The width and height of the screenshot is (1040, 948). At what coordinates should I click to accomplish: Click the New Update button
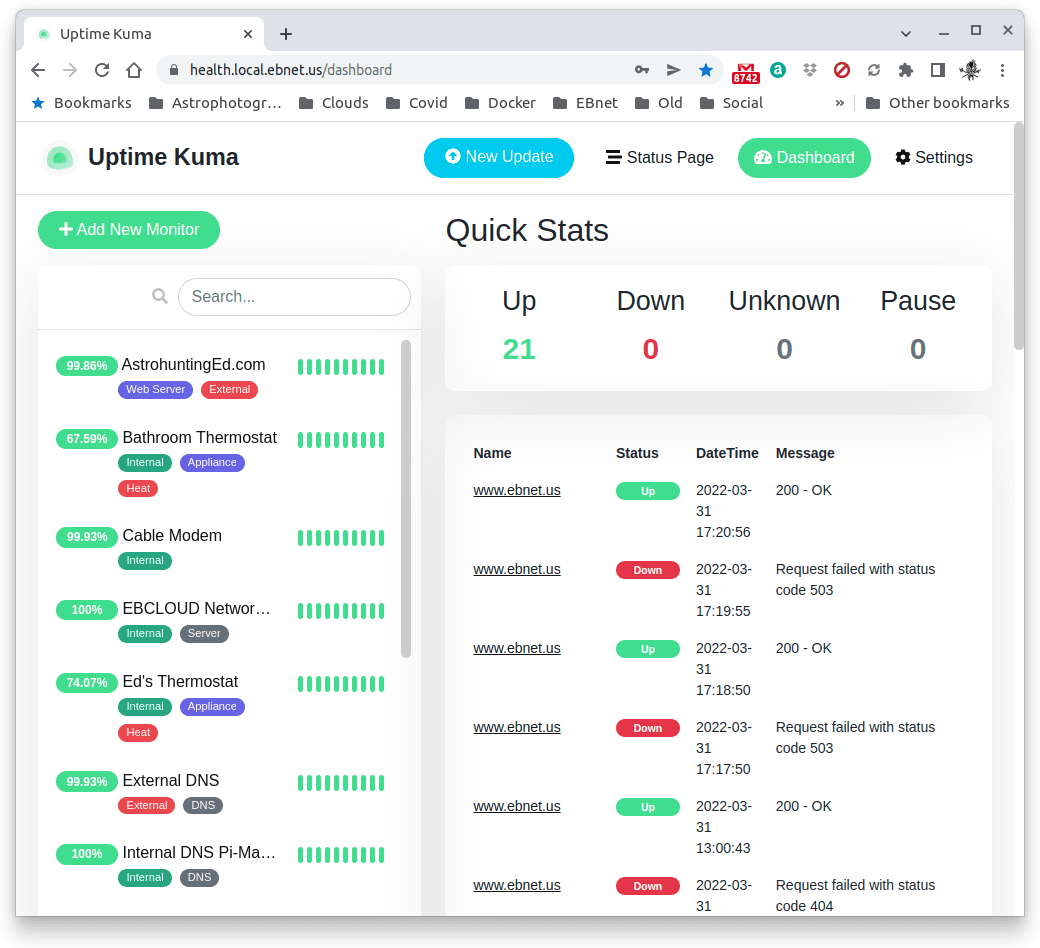click(x=498, y=157)
